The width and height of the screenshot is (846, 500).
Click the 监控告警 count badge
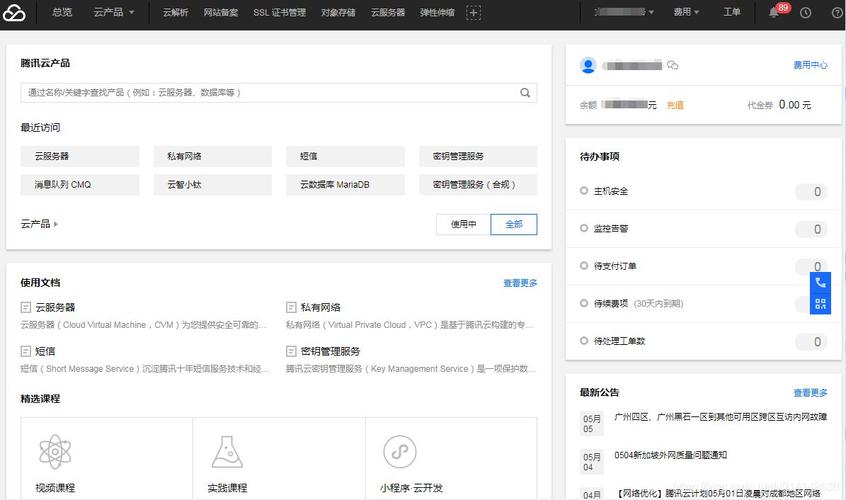tap(811, 229)
